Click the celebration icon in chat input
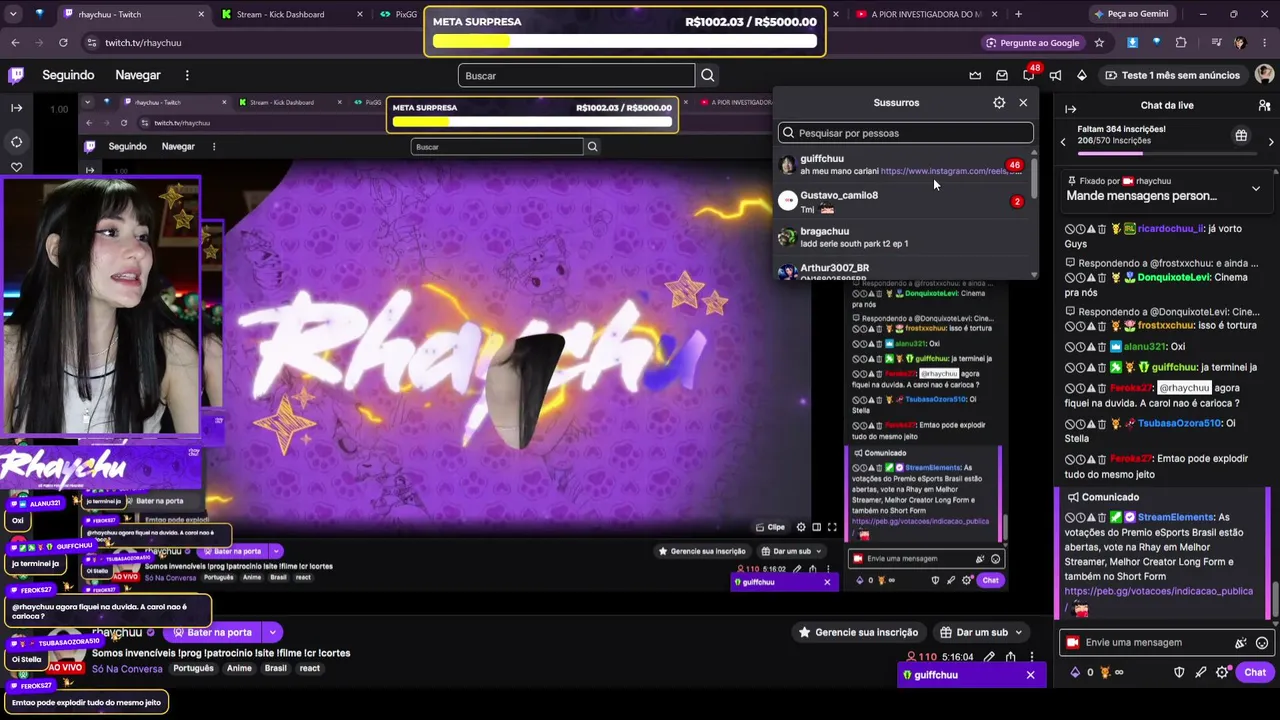This screenshot has height=720, width=1280. click(x=1241, y=643)
